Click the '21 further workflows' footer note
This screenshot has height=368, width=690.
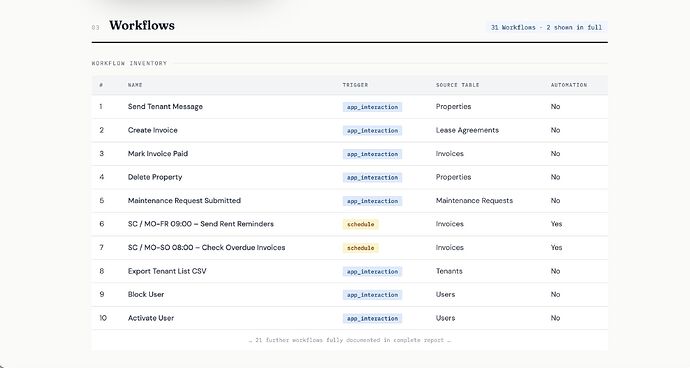(350, 340)
